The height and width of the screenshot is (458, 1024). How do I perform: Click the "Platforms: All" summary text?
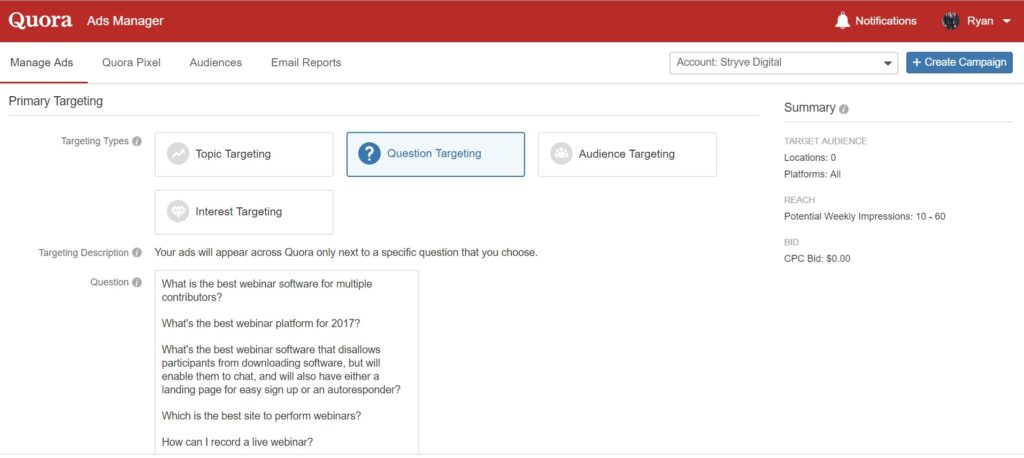pos(812,174)
